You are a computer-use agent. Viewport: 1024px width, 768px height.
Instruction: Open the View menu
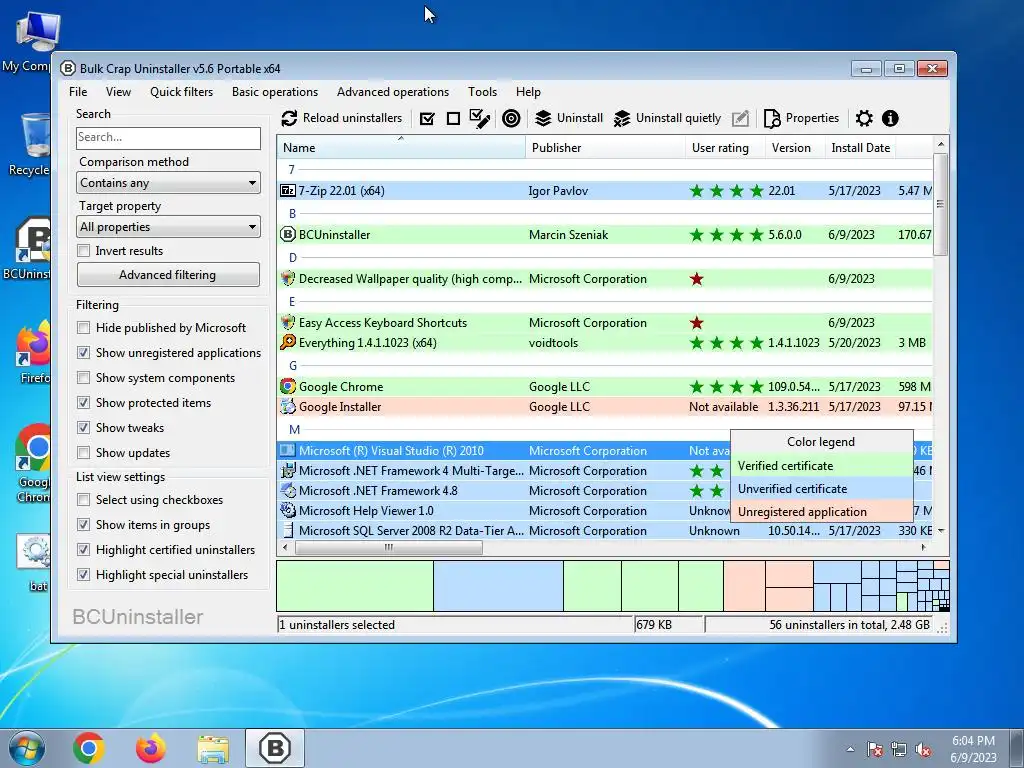118,92
